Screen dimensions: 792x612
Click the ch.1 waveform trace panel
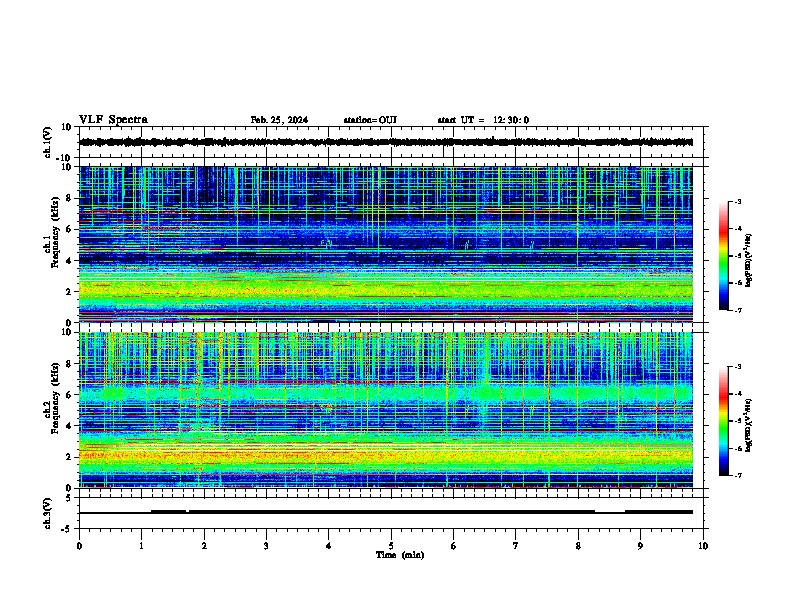[391, 142]
